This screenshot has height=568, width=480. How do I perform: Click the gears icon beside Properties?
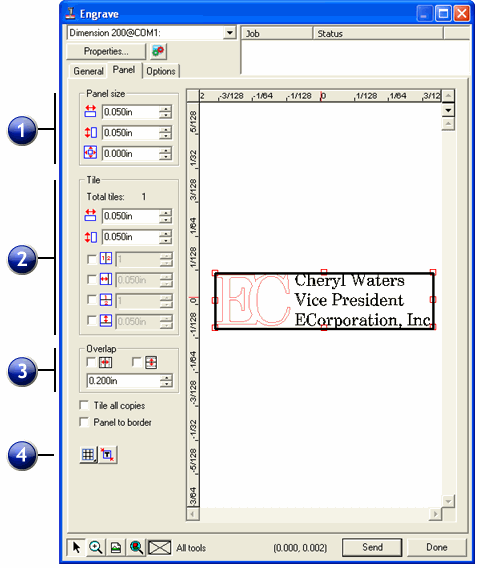[158, 51]
